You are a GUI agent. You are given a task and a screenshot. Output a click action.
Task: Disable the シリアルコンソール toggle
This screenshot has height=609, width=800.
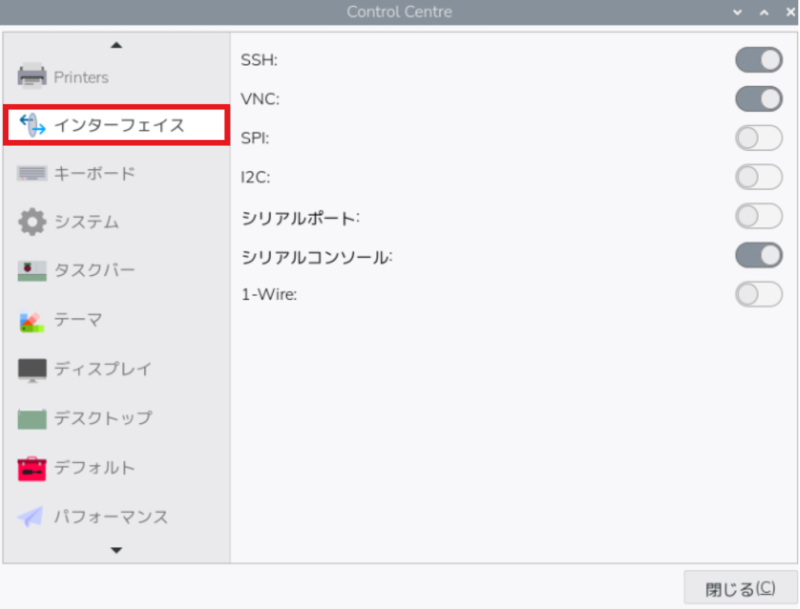point(758,255)
